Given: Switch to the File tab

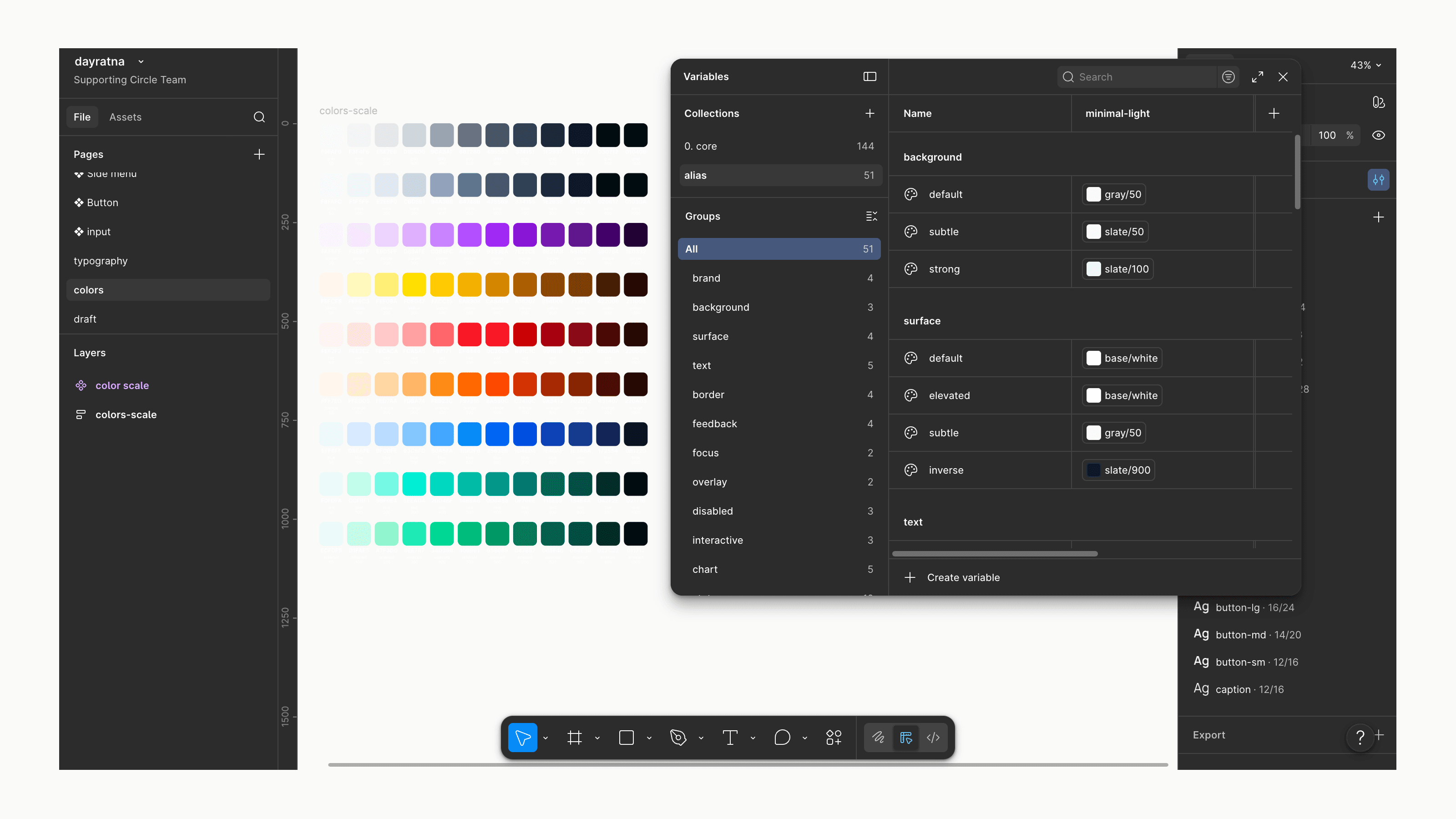Looking at the screenshot, I should [82, 117].
